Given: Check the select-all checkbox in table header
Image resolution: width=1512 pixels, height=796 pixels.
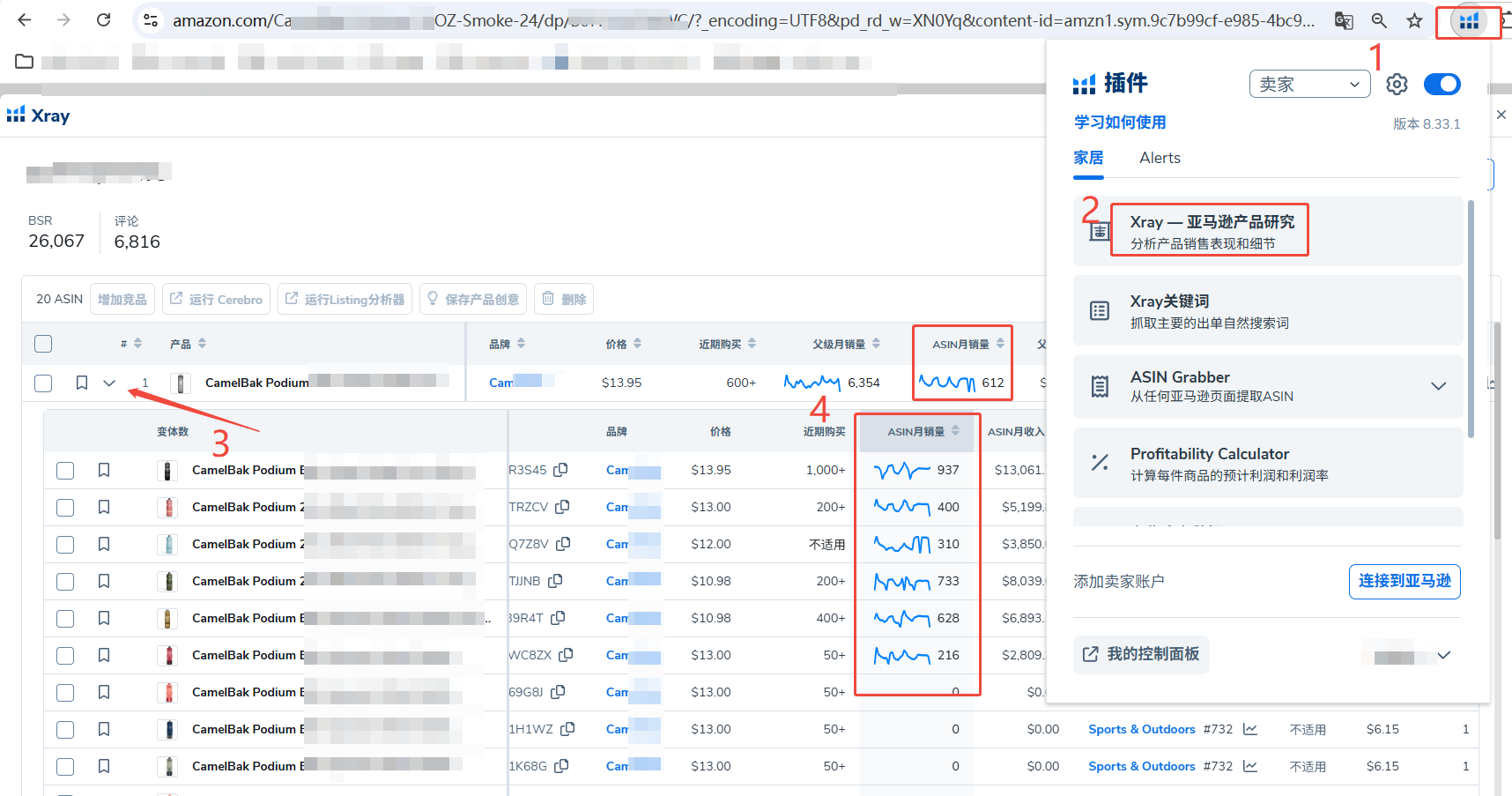Looking at the screenshot, I should point(43,344).
